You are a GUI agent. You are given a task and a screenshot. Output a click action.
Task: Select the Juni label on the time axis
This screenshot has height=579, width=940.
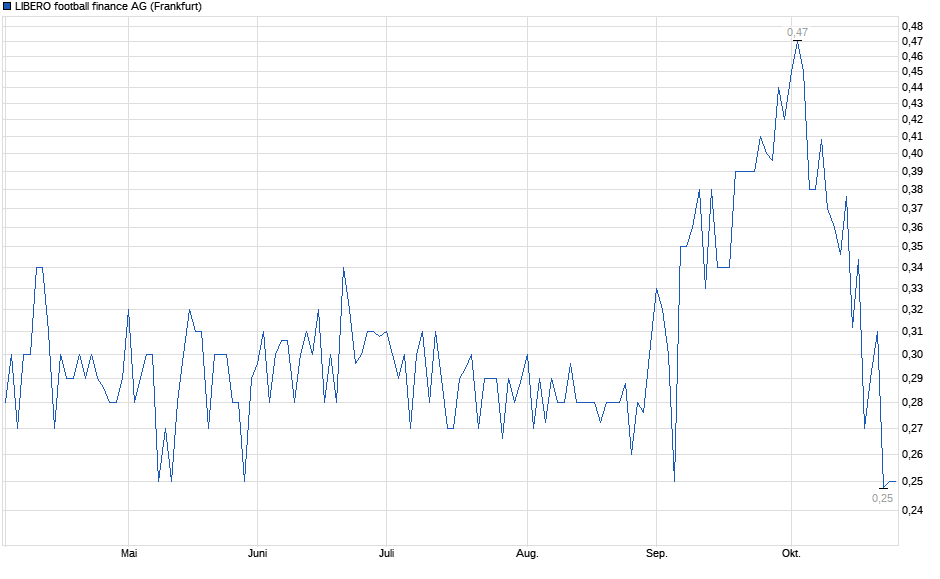point(257,553)
